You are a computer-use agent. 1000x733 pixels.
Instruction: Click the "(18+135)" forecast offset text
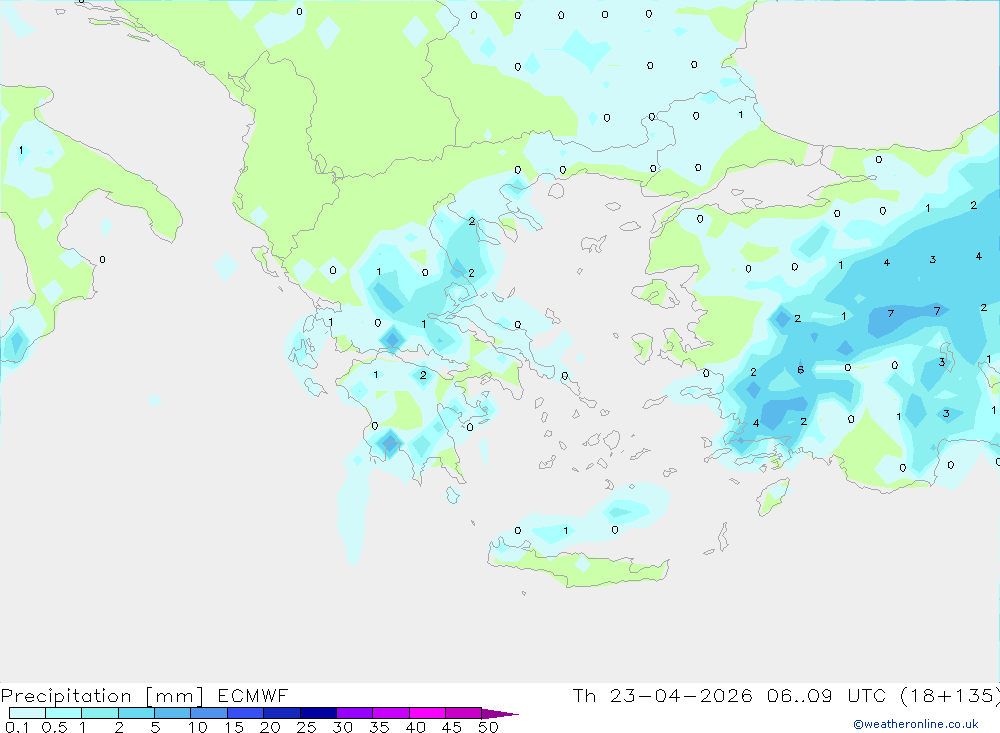(950, 695)
